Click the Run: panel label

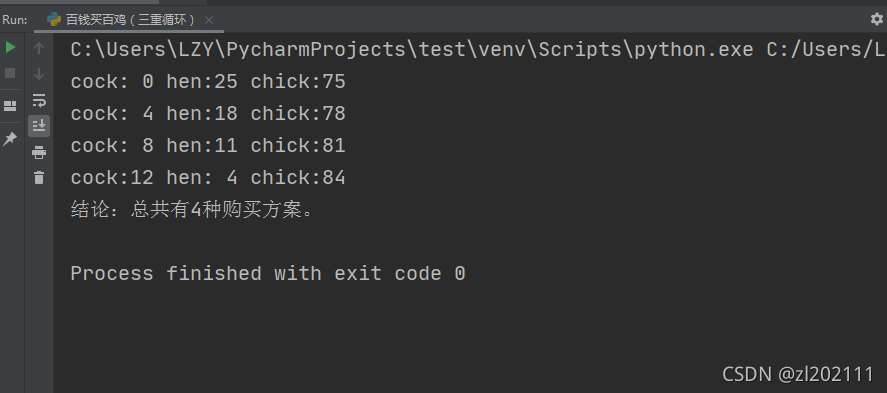(x=15, y=20)
